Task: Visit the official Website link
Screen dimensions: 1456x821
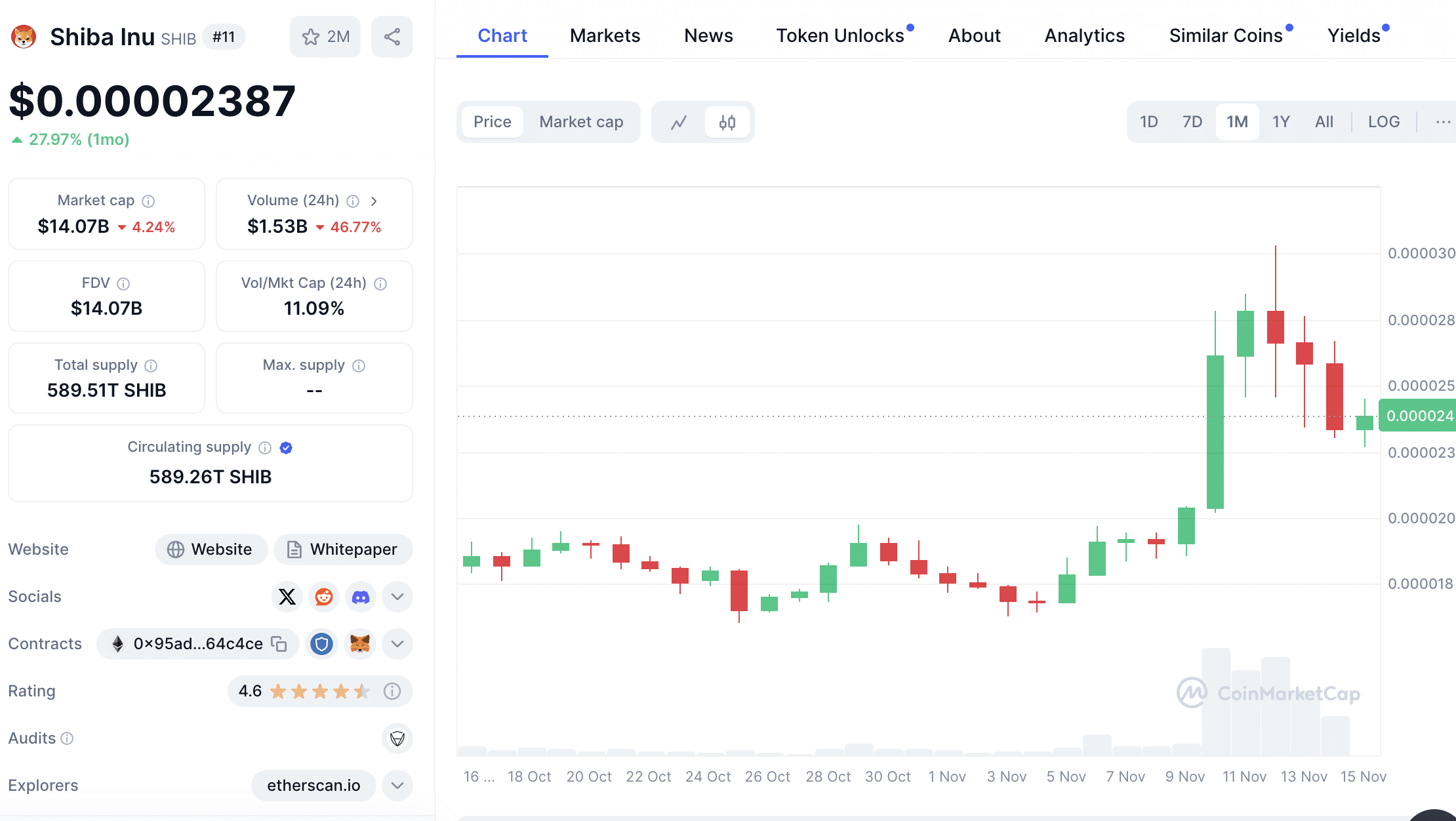Action: [211, 550]
